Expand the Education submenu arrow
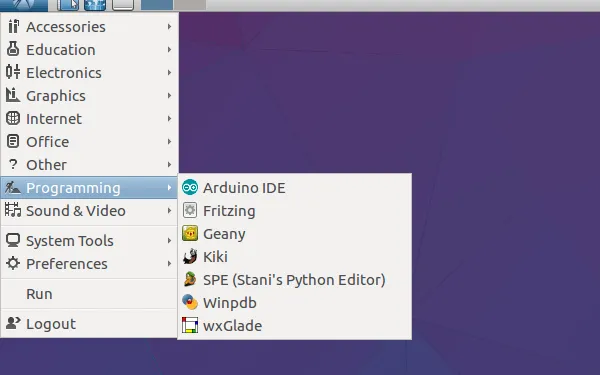Viewport: 600px width, 375px height. pos(169,50)
